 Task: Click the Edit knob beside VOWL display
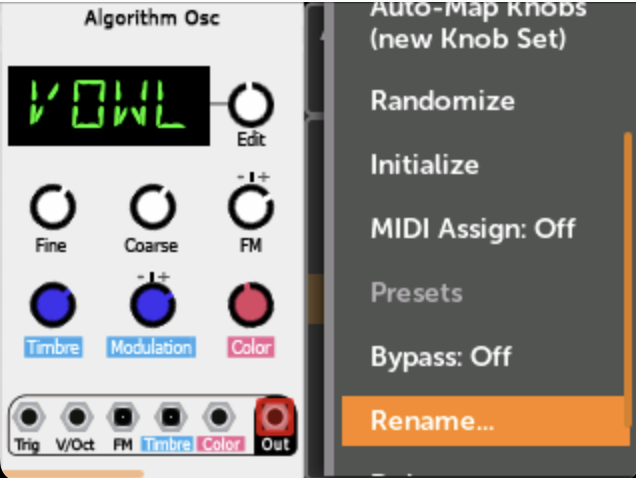coord(251,104)
